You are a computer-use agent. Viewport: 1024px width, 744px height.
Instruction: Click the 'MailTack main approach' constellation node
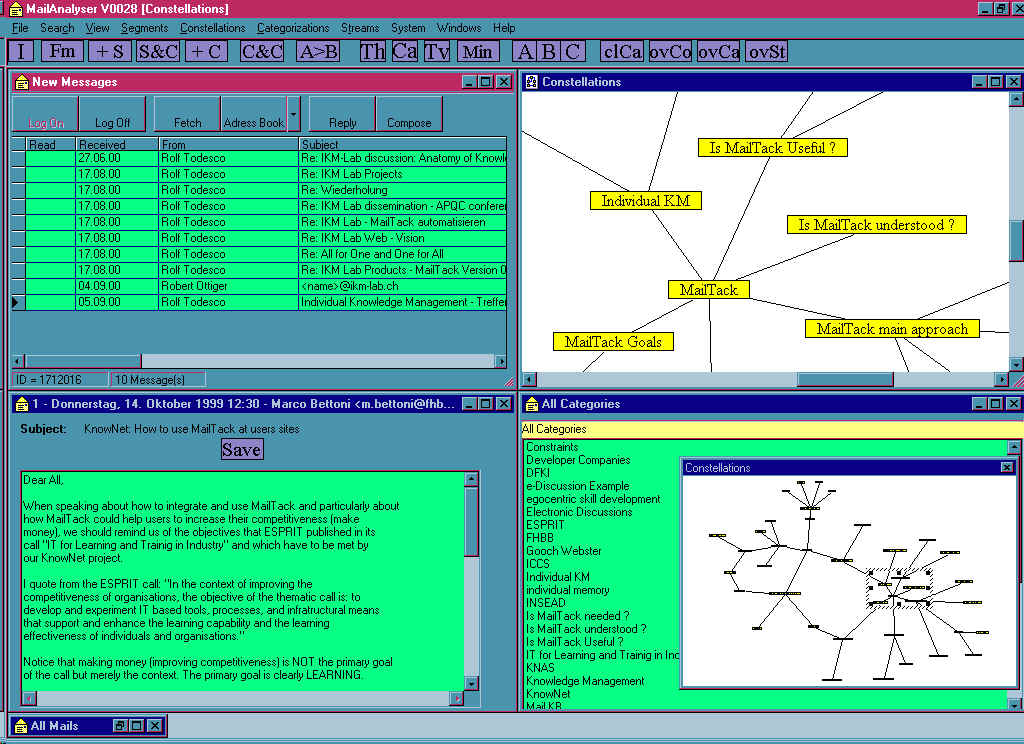coord(892,329)
